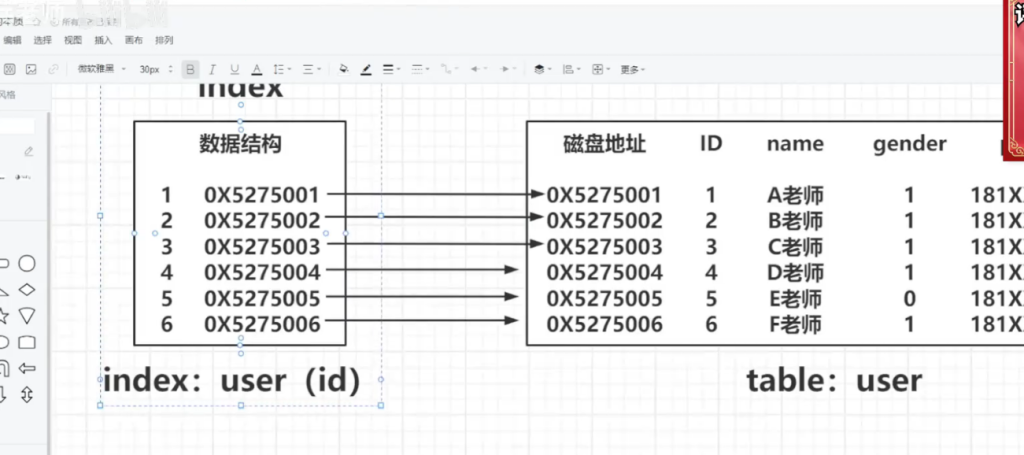Select the left arrow shape
The height and width of the screenshot is (455, 1024).
28,368
